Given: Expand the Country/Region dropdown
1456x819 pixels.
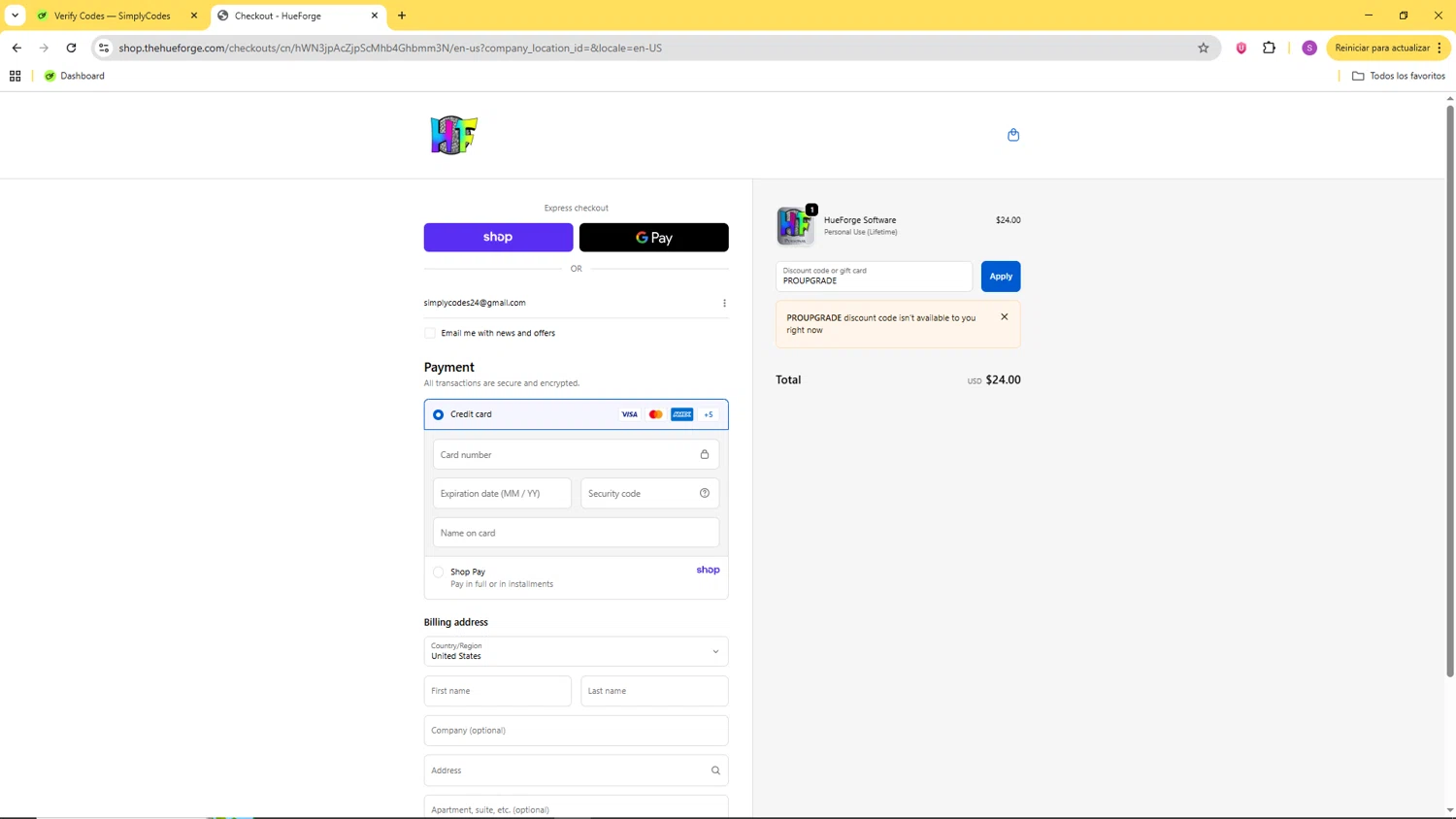Looking at the screenshot, I should click(x=577, y=651).
